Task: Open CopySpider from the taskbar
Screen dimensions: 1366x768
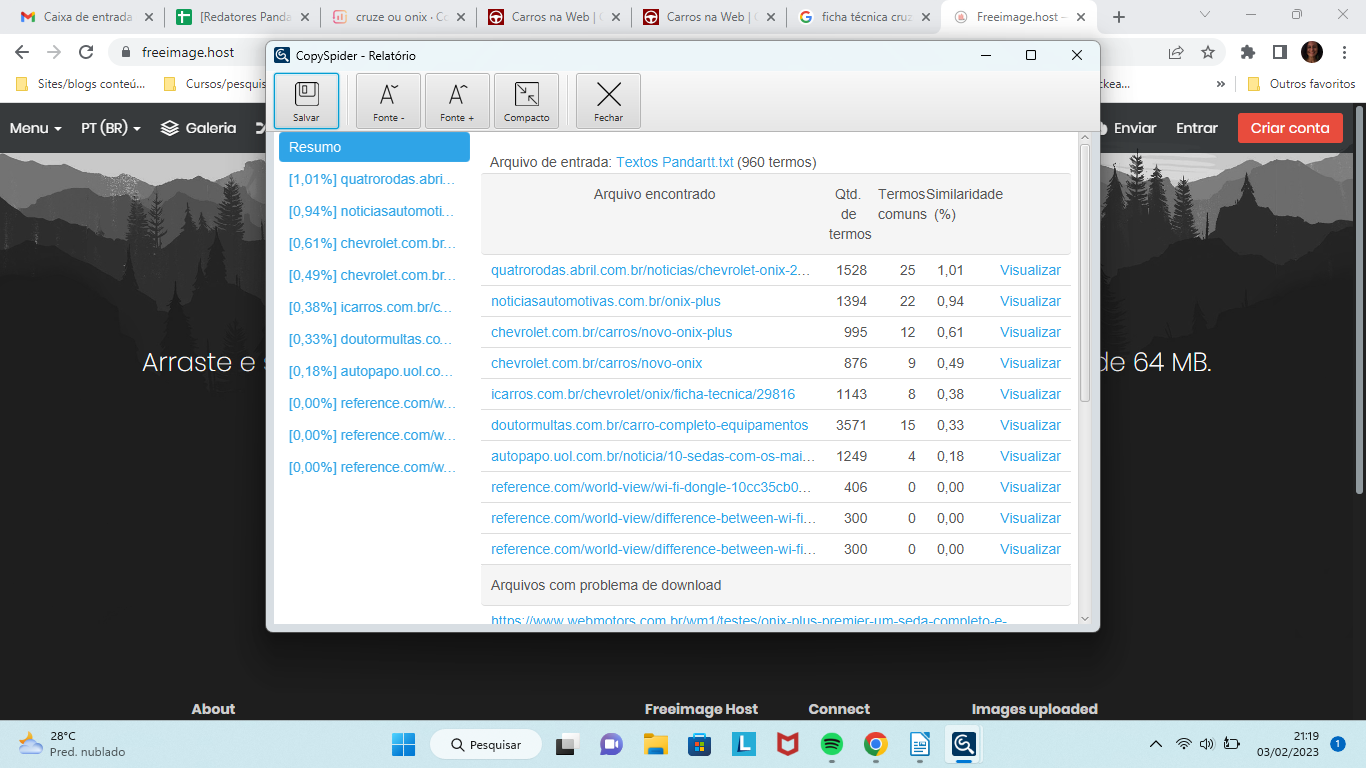Action: pos(964,744)
